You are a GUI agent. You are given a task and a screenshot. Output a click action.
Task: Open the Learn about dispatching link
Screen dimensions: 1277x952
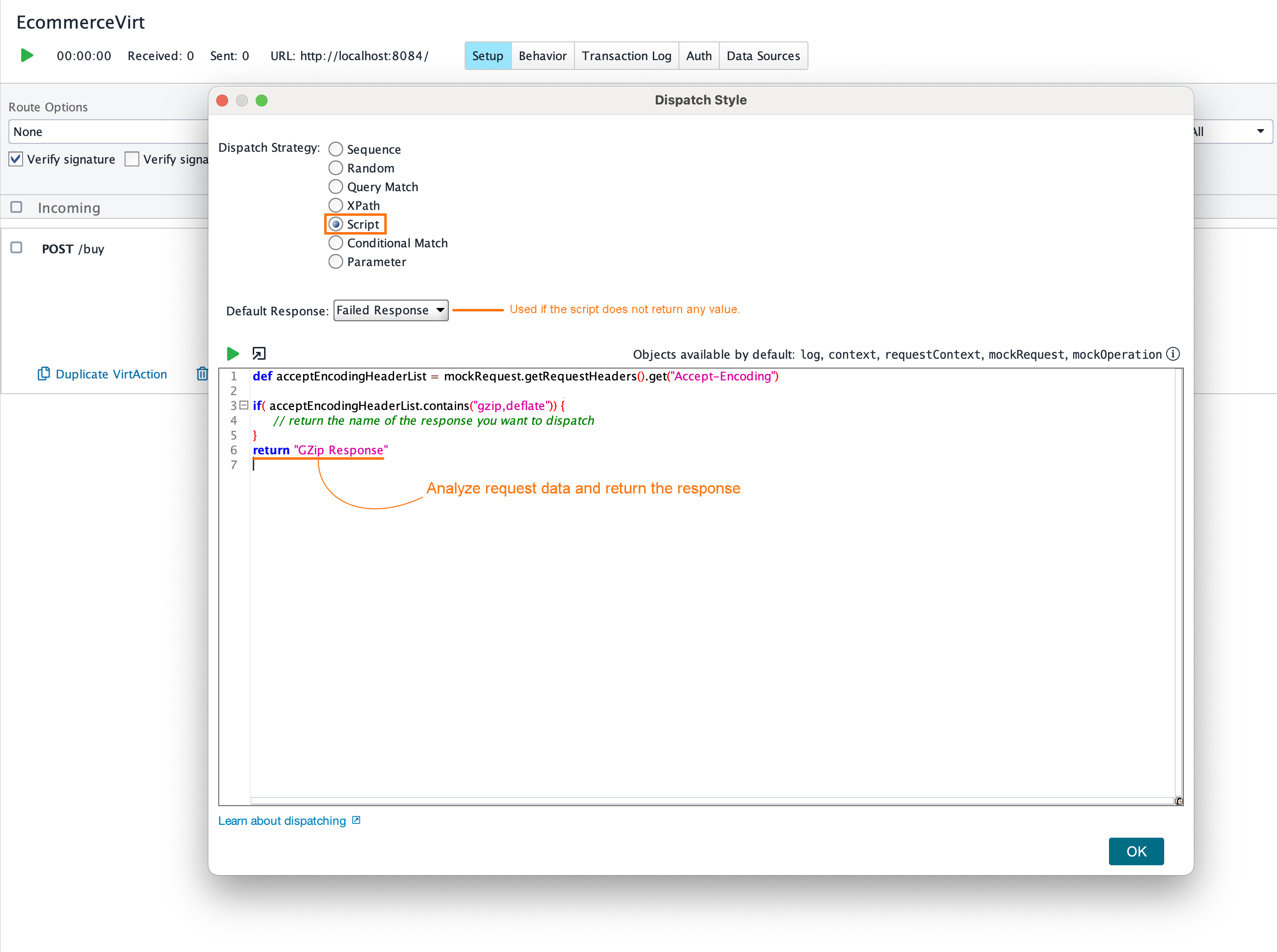pos(282,820)
